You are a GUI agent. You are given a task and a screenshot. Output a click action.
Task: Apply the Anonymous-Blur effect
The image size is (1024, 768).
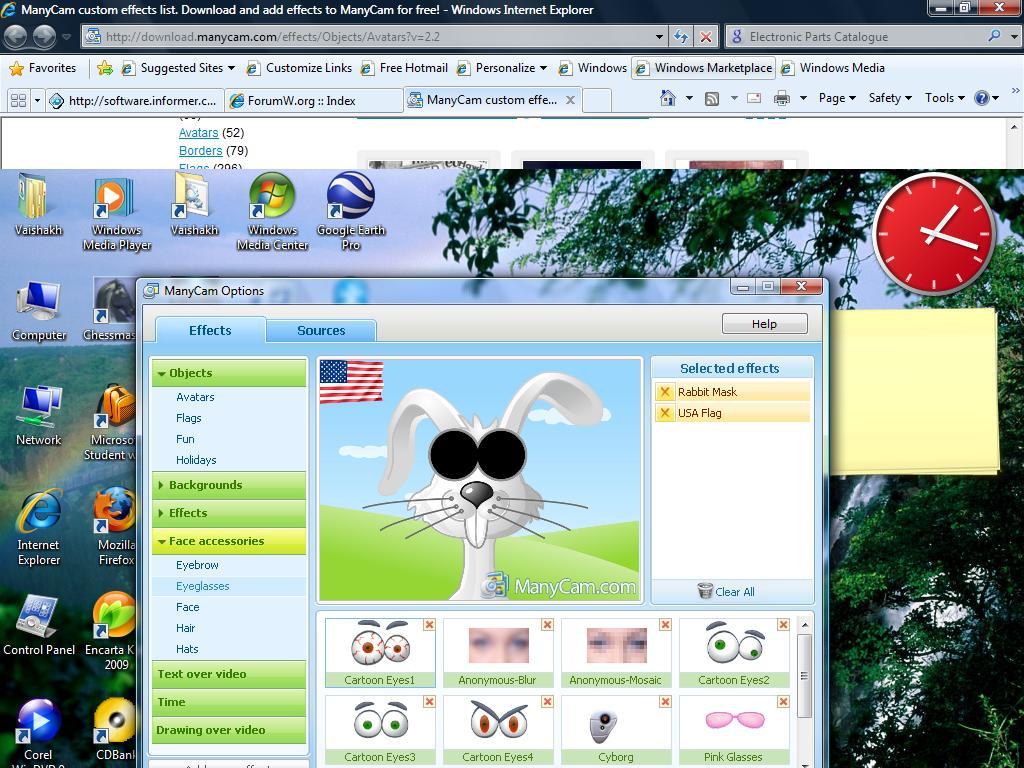coord(498,646)
